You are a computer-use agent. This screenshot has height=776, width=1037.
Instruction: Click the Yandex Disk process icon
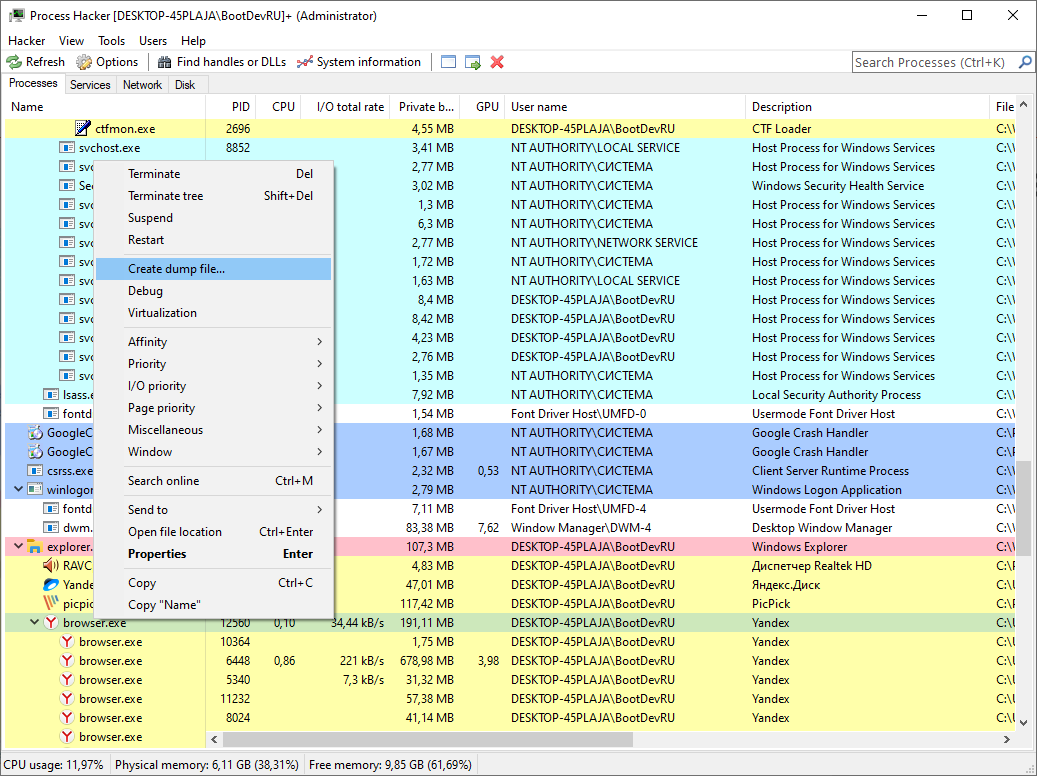tap(51, 585)
